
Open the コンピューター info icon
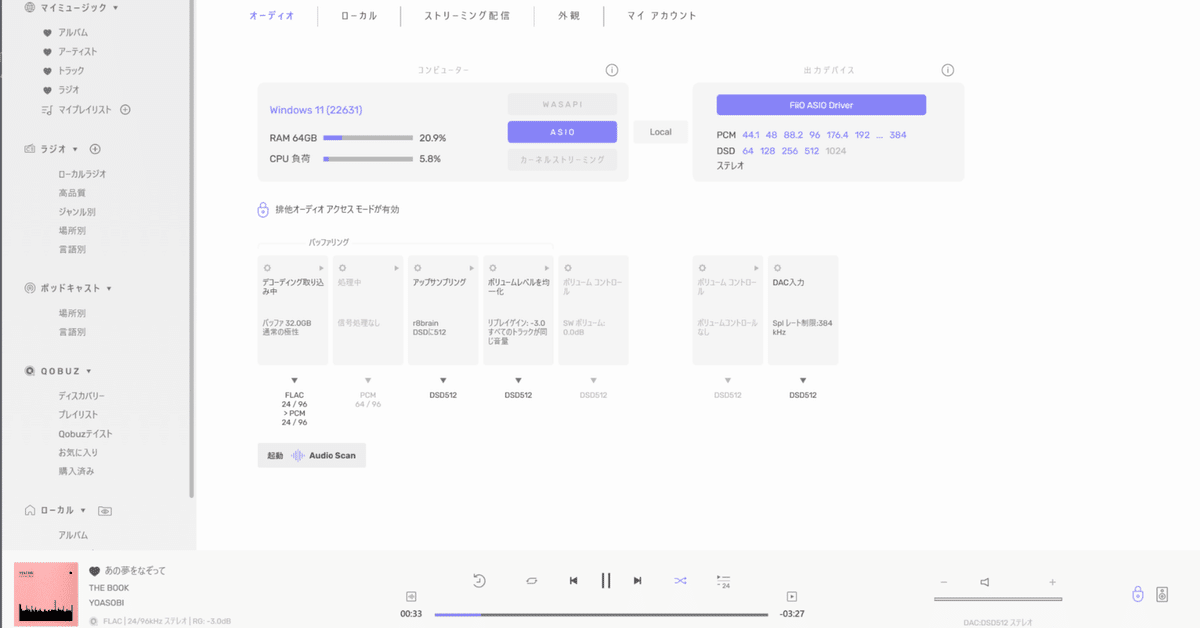point(611,70)
